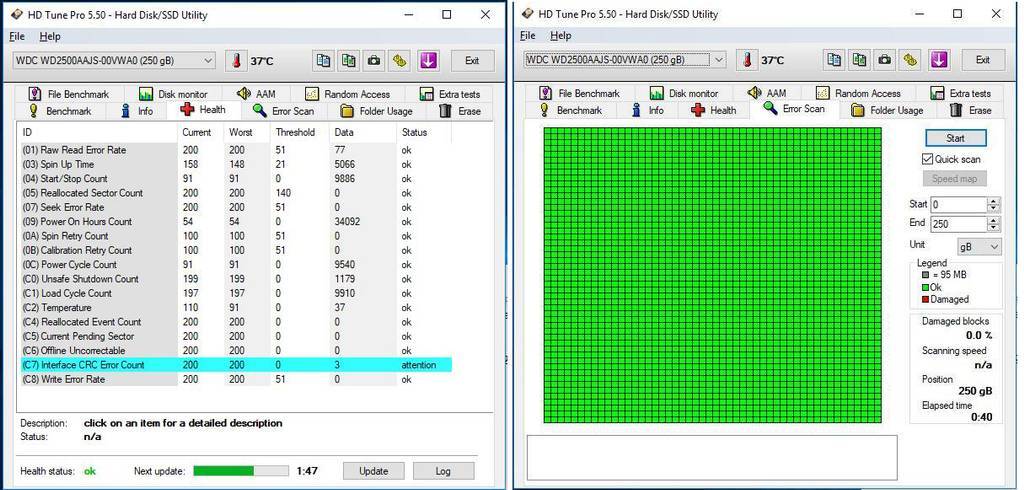Image resolution: width=1024 pixels, height=490 pixels.
Task: Select Health tab in left window
Action: [x=204, y=110]
